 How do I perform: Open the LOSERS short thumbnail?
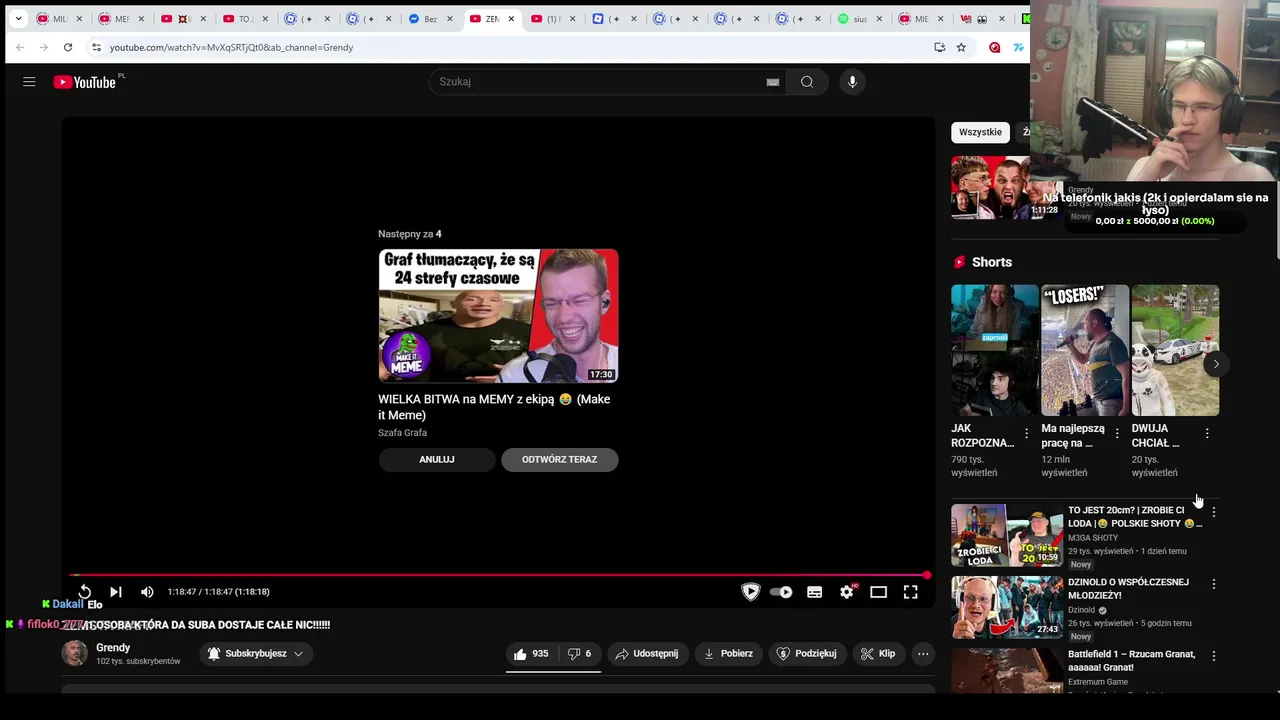[1085, 350]
